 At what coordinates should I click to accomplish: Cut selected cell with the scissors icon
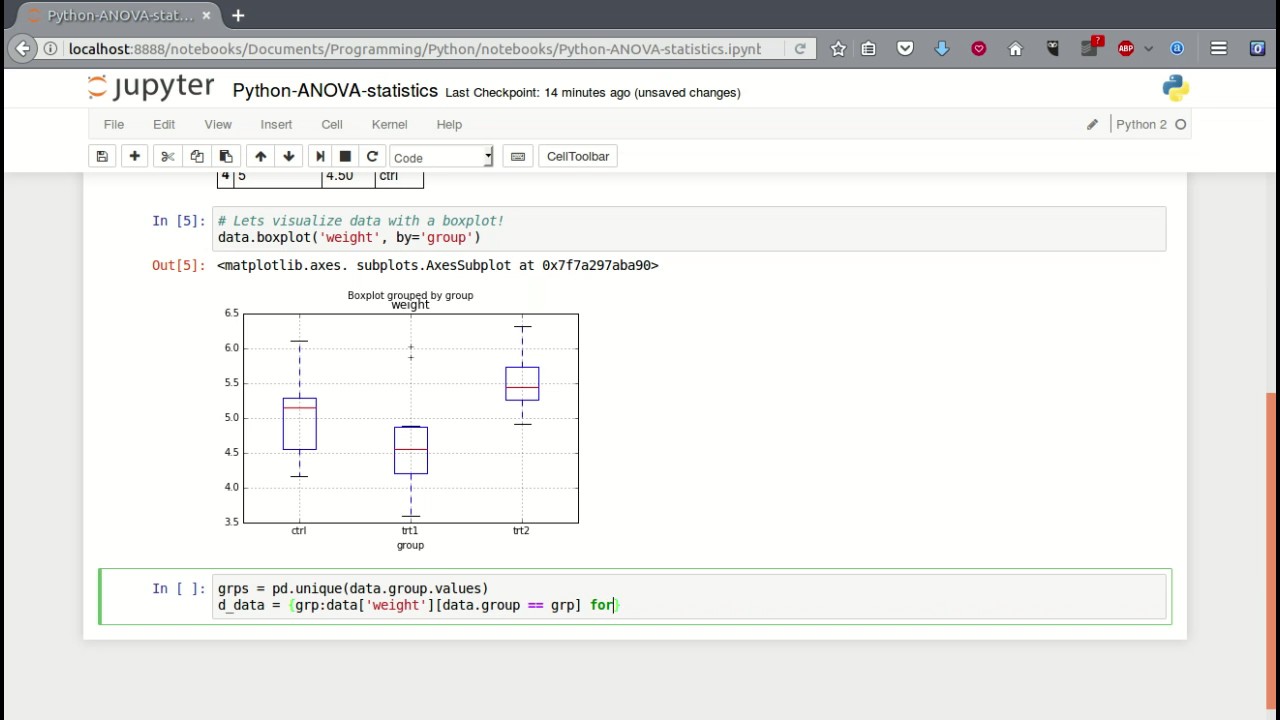click(x=168, y=156)
